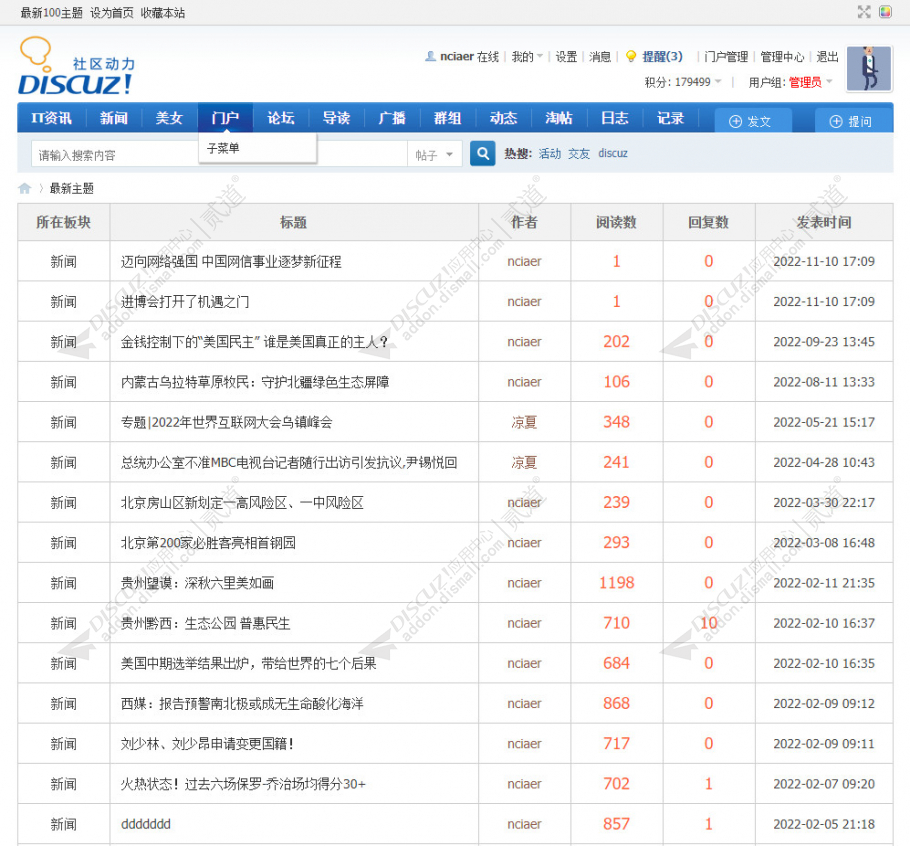This screenshot has width=910, height=846.
Task: Click the blue search magnifier button
Action: (x=482, y=154)
